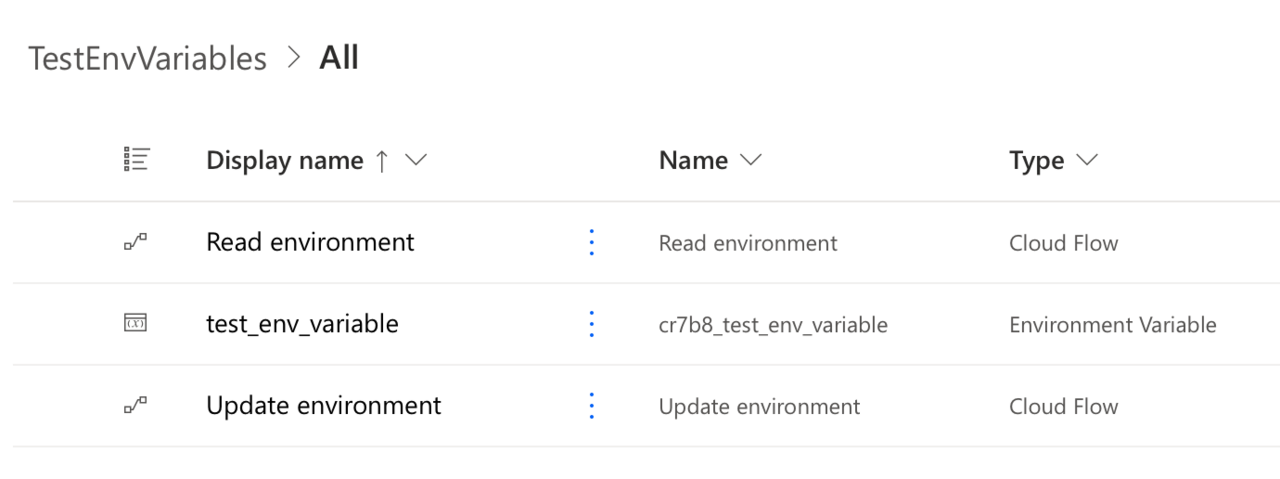Click the environment variable icon beside test_env_variable

[135, 323]
